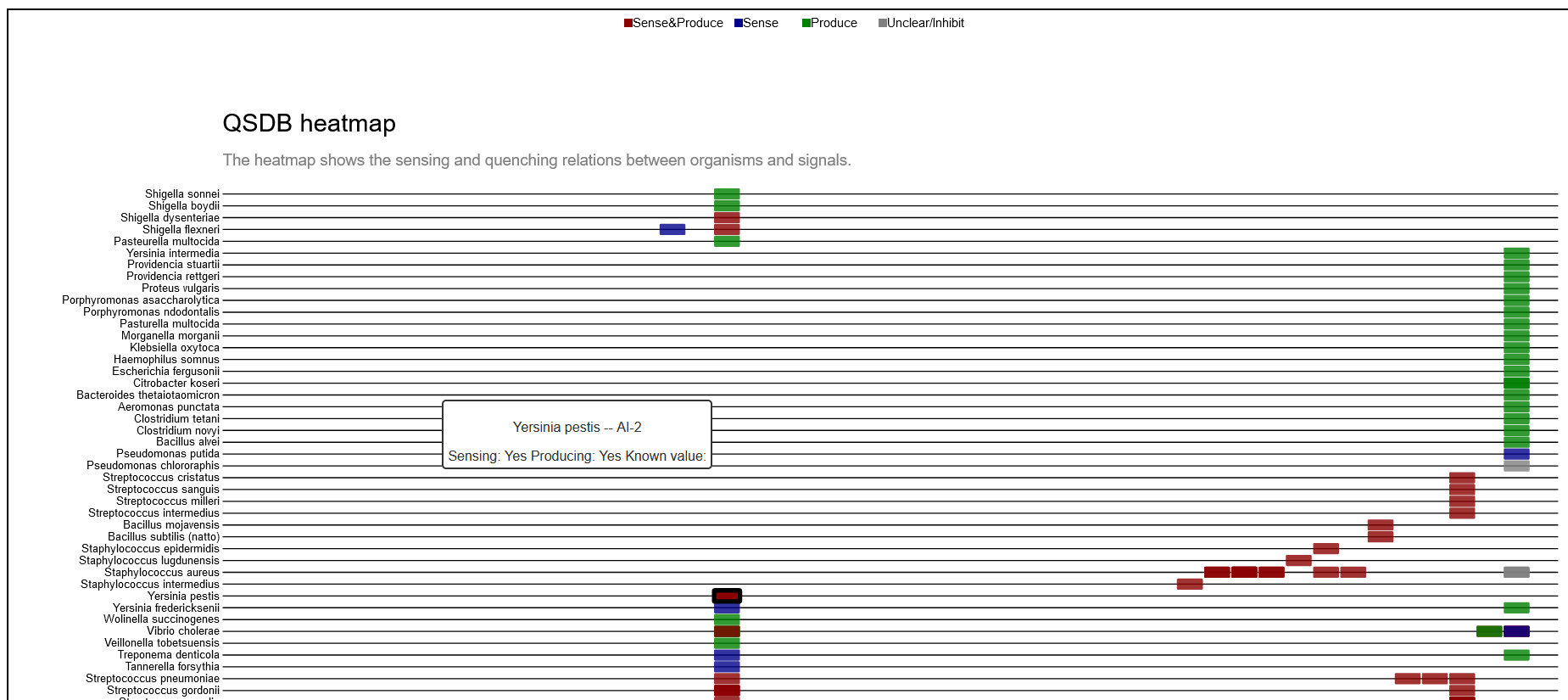Click the blue cell in Yersinia frederickseniii row
Screen dimensions: 1568x700
click(x=727, y=608)
